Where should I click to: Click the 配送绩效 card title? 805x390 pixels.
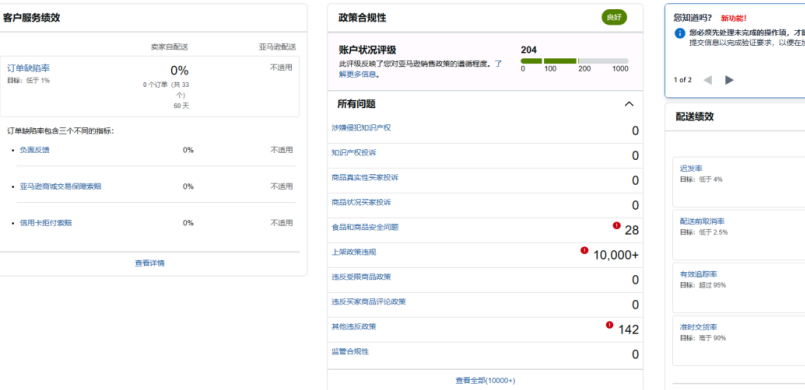tap(695, 116)
